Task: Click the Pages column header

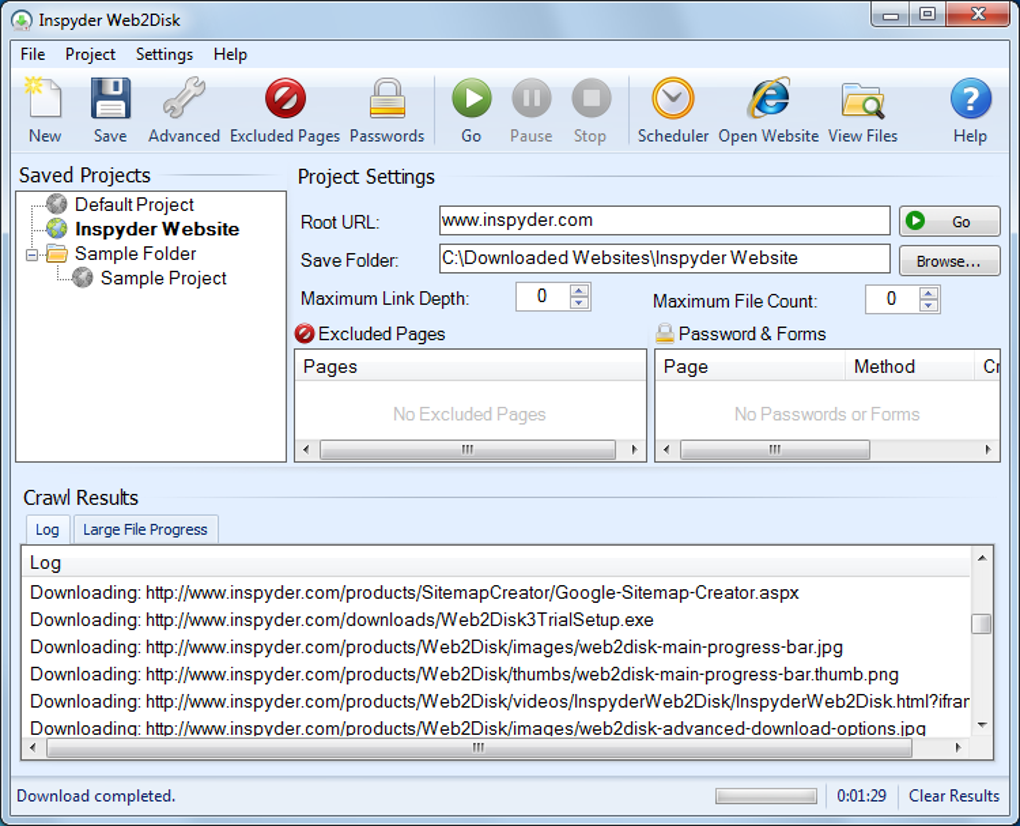Action: tap(470, 366)
